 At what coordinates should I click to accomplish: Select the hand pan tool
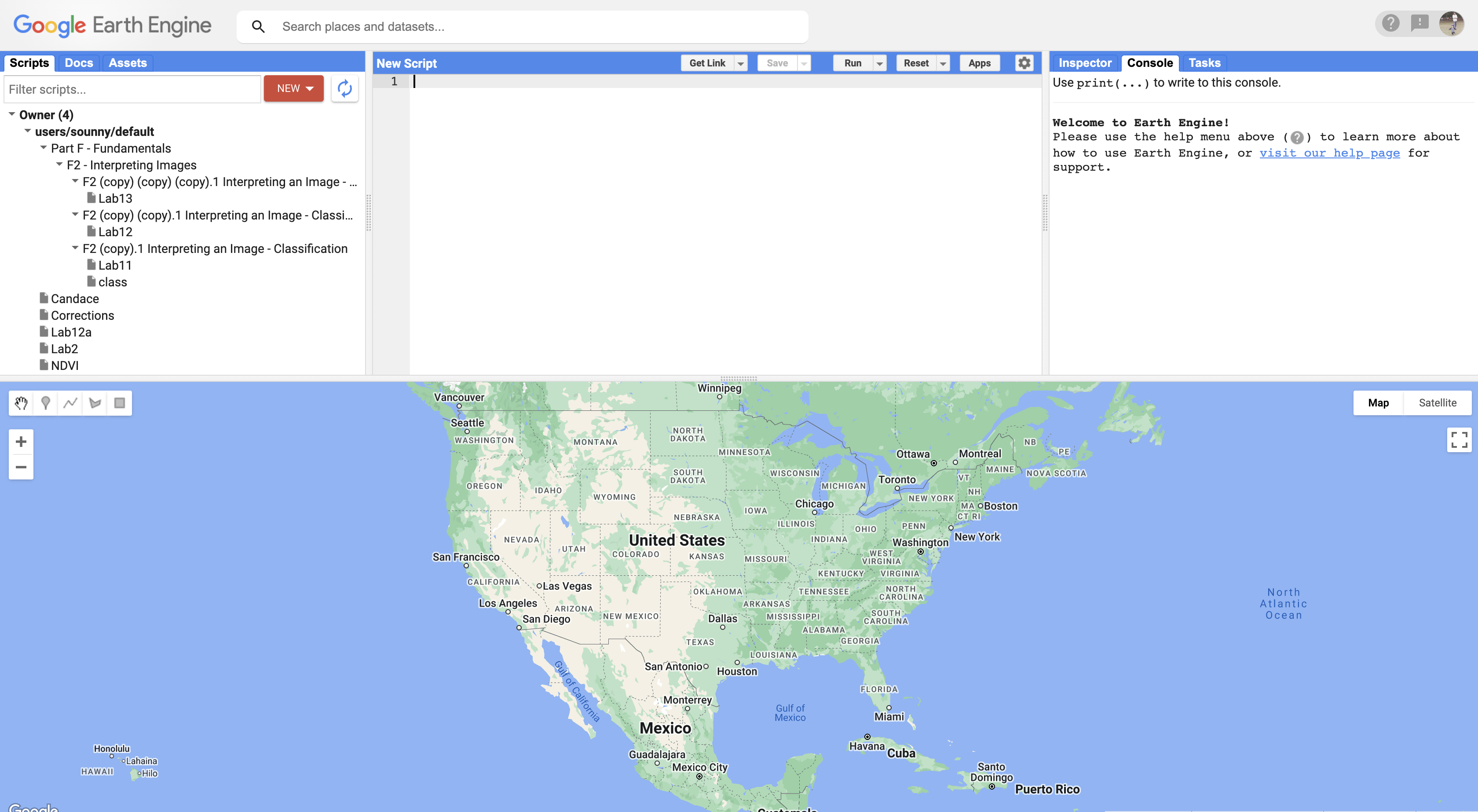point(21,403)
